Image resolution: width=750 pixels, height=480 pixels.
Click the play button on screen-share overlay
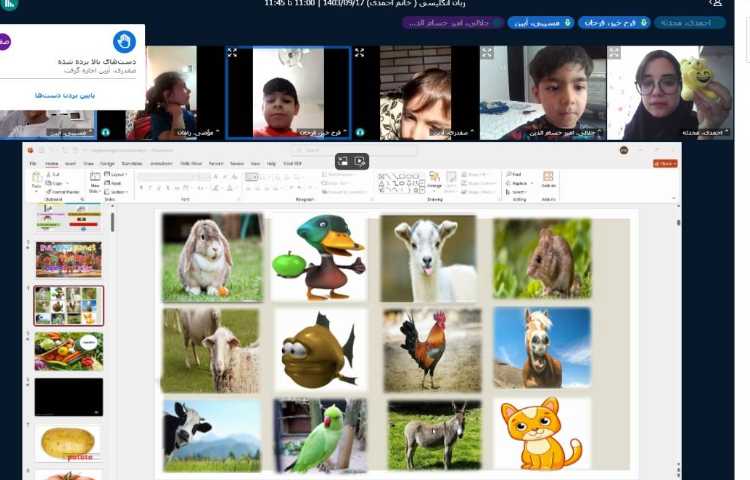tap(360, 160)
